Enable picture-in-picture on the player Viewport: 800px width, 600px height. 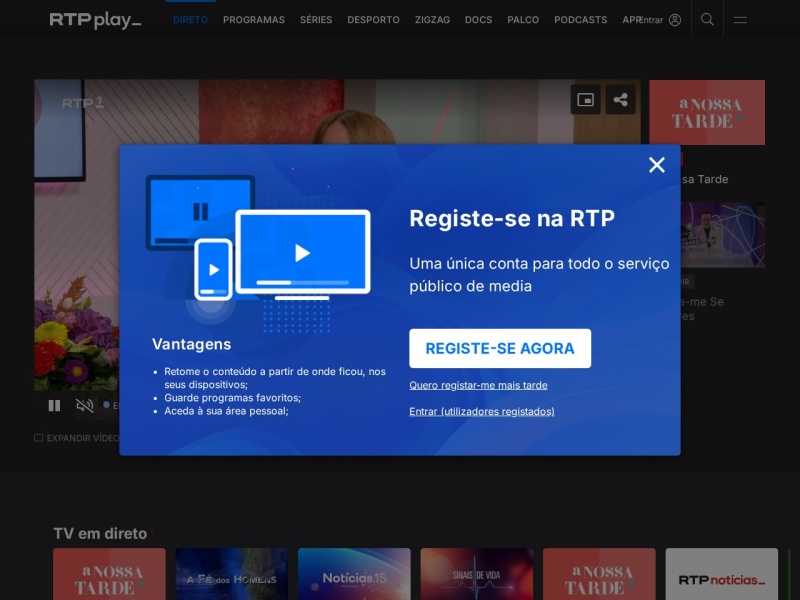585,99
